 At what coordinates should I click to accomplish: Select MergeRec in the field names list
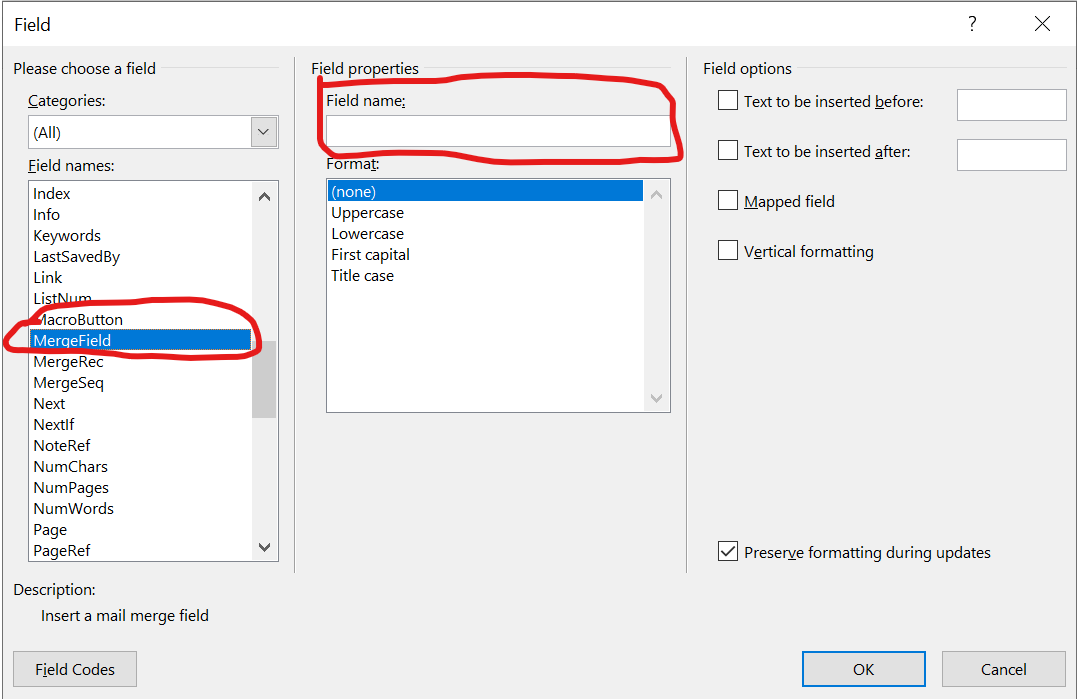tap(68, 362)
